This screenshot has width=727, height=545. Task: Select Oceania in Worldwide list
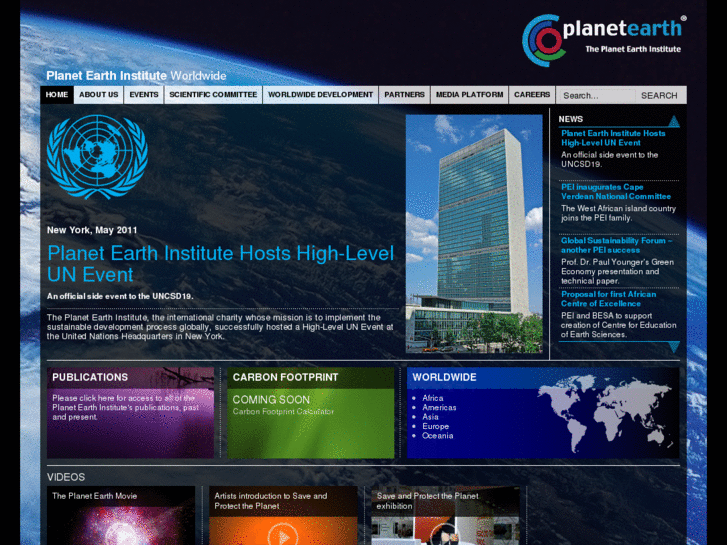tap(437, 436)
